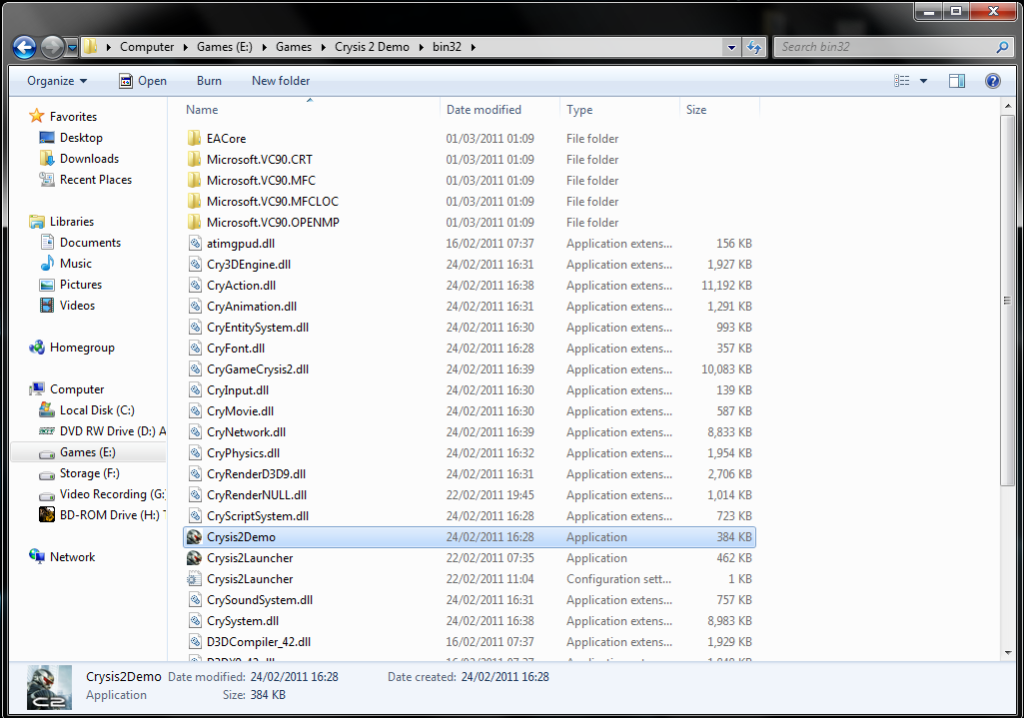Toggle the preview pane
The image size is (1024, 718).
click(957, 80)
